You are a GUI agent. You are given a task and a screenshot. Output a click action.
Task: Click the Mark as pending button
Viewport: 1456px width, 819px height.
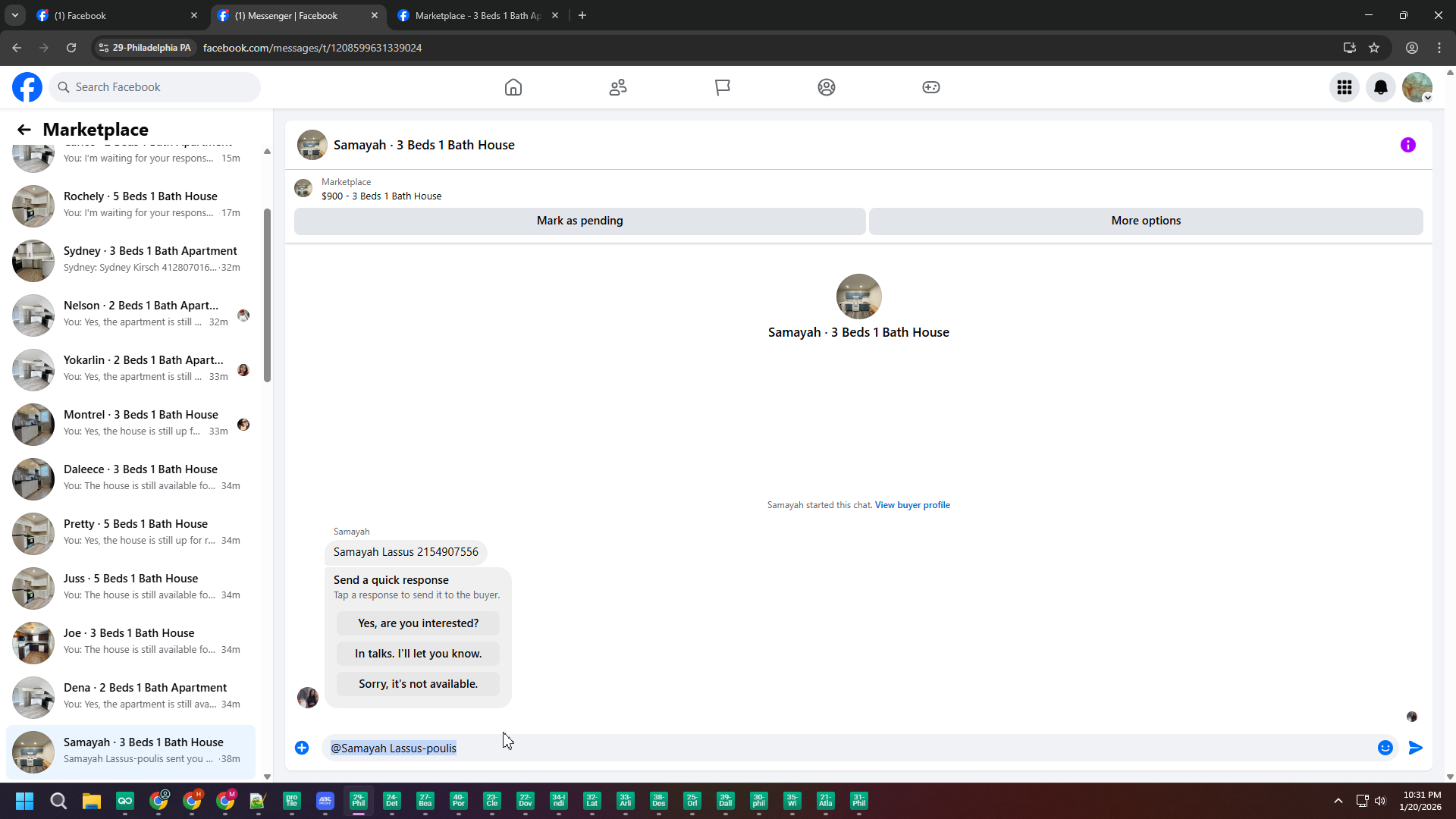[580, 221]
